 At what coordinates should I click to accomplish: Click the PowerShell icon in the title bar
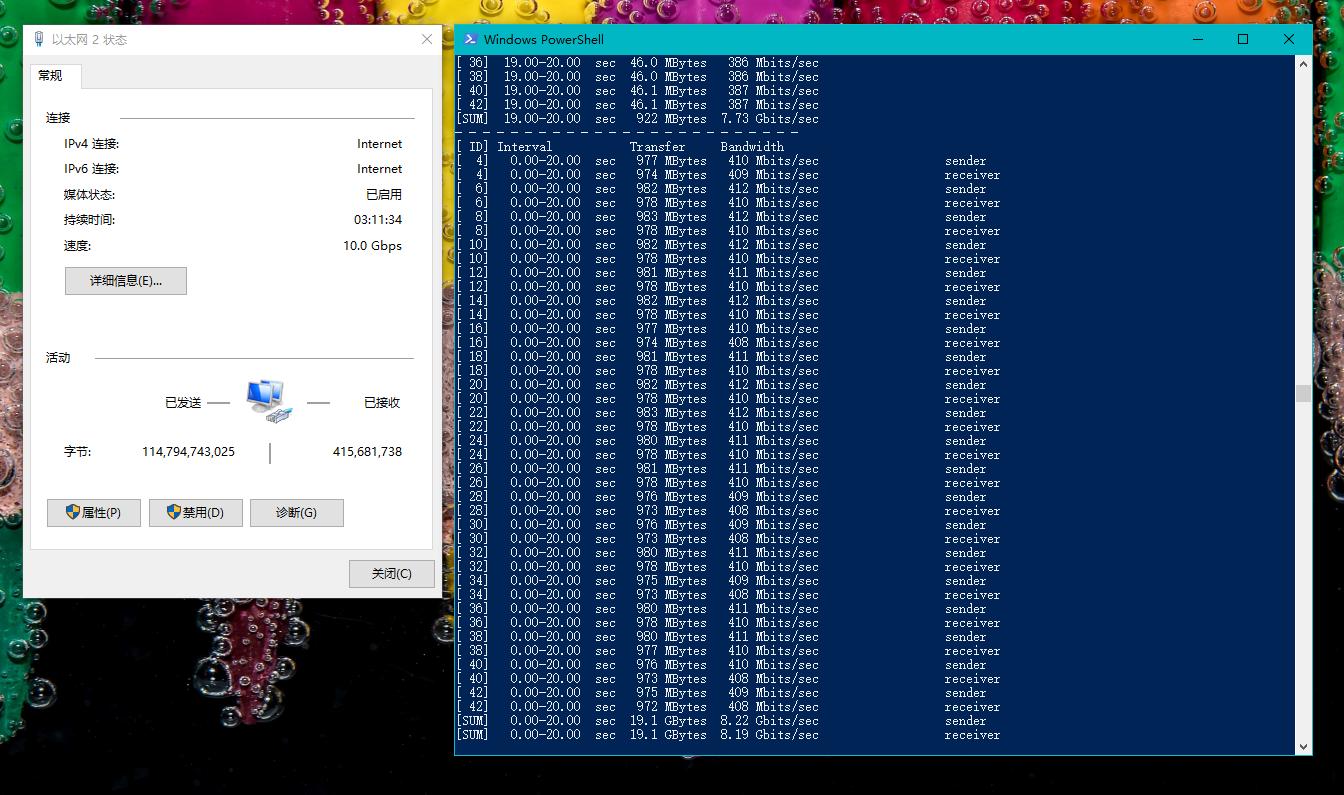[x=469, y=40]
